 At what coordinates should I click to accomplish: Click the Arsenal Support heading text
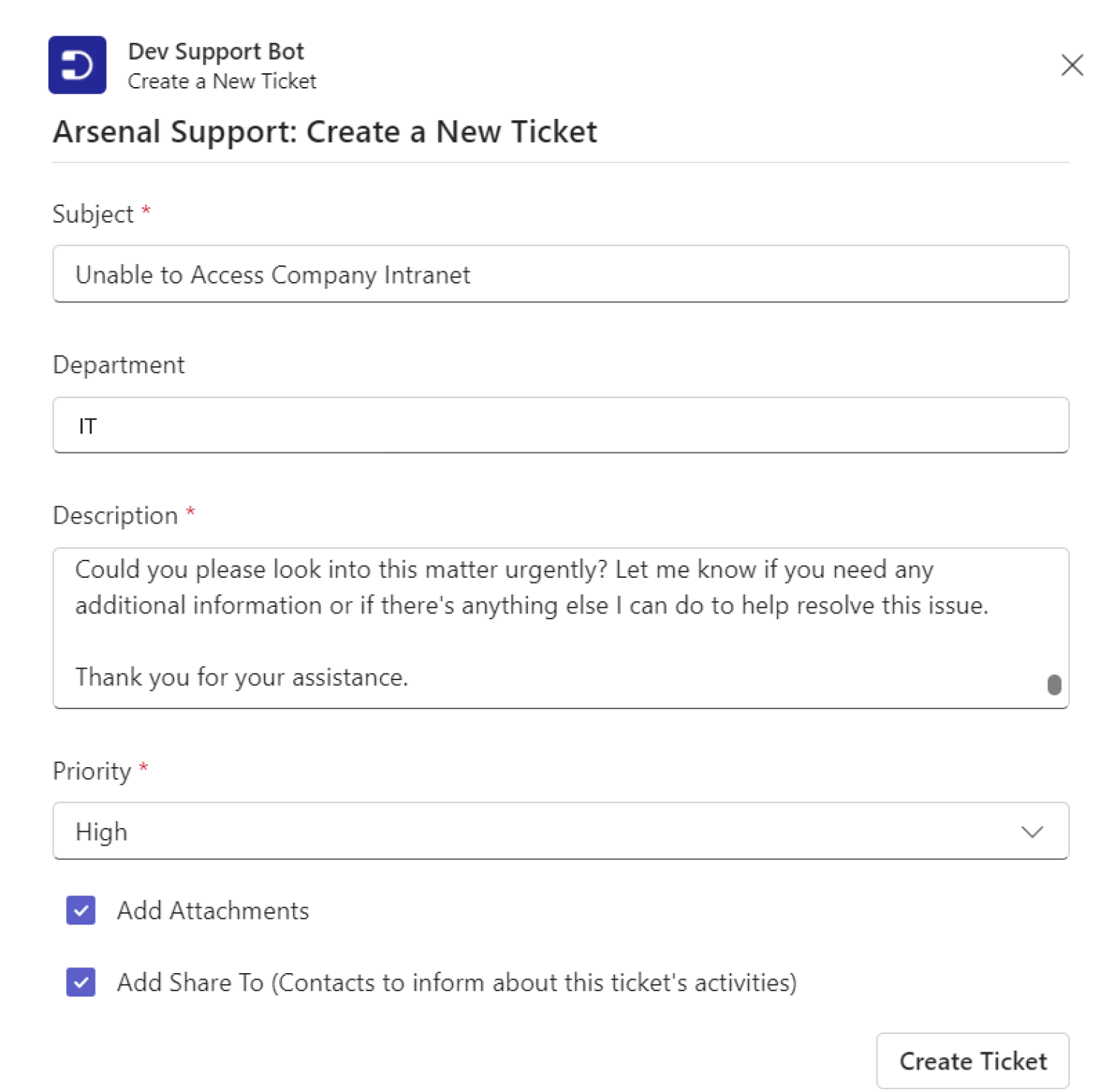(325, 132)
